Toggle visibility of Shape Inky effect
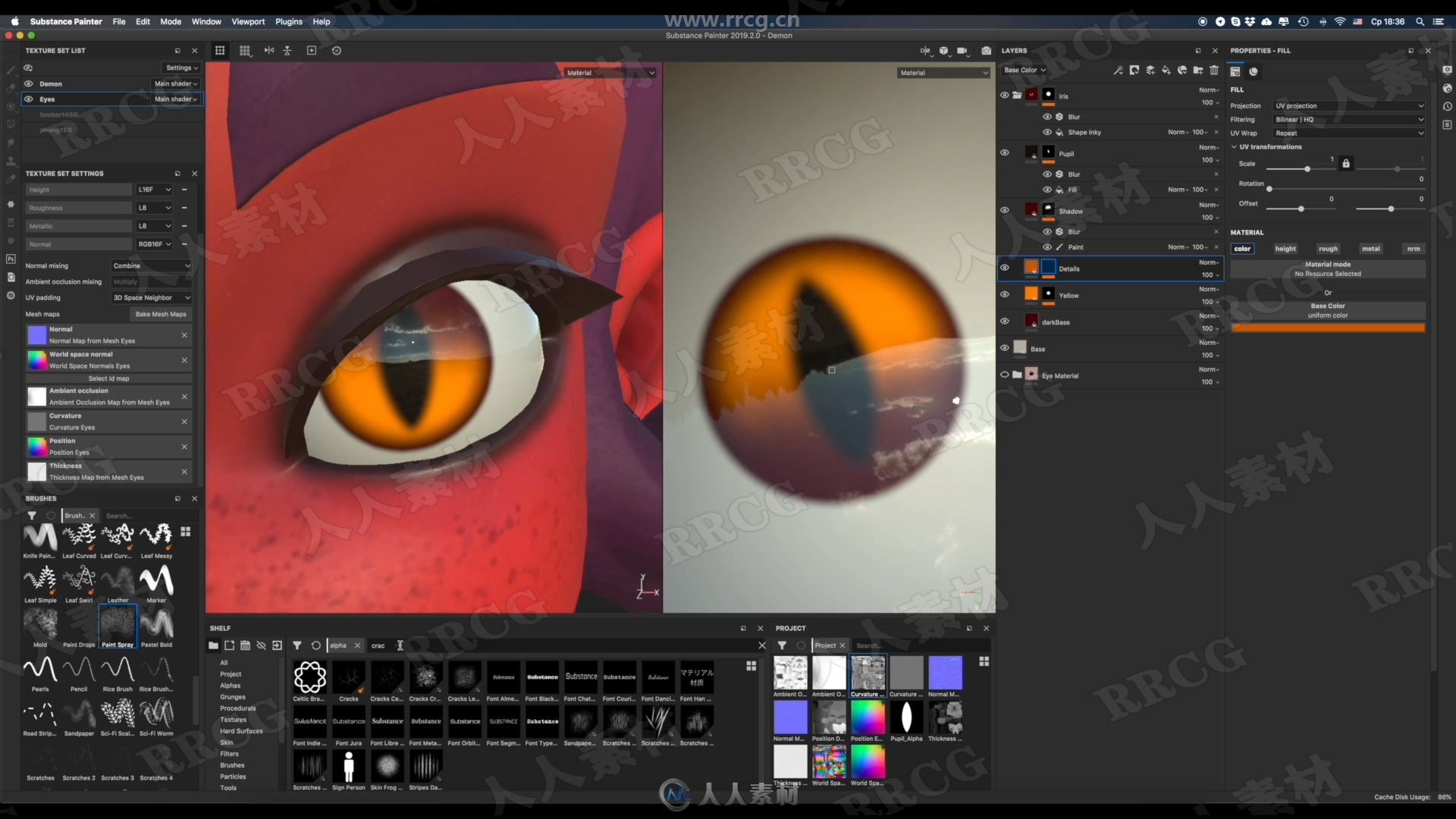 1046,132
